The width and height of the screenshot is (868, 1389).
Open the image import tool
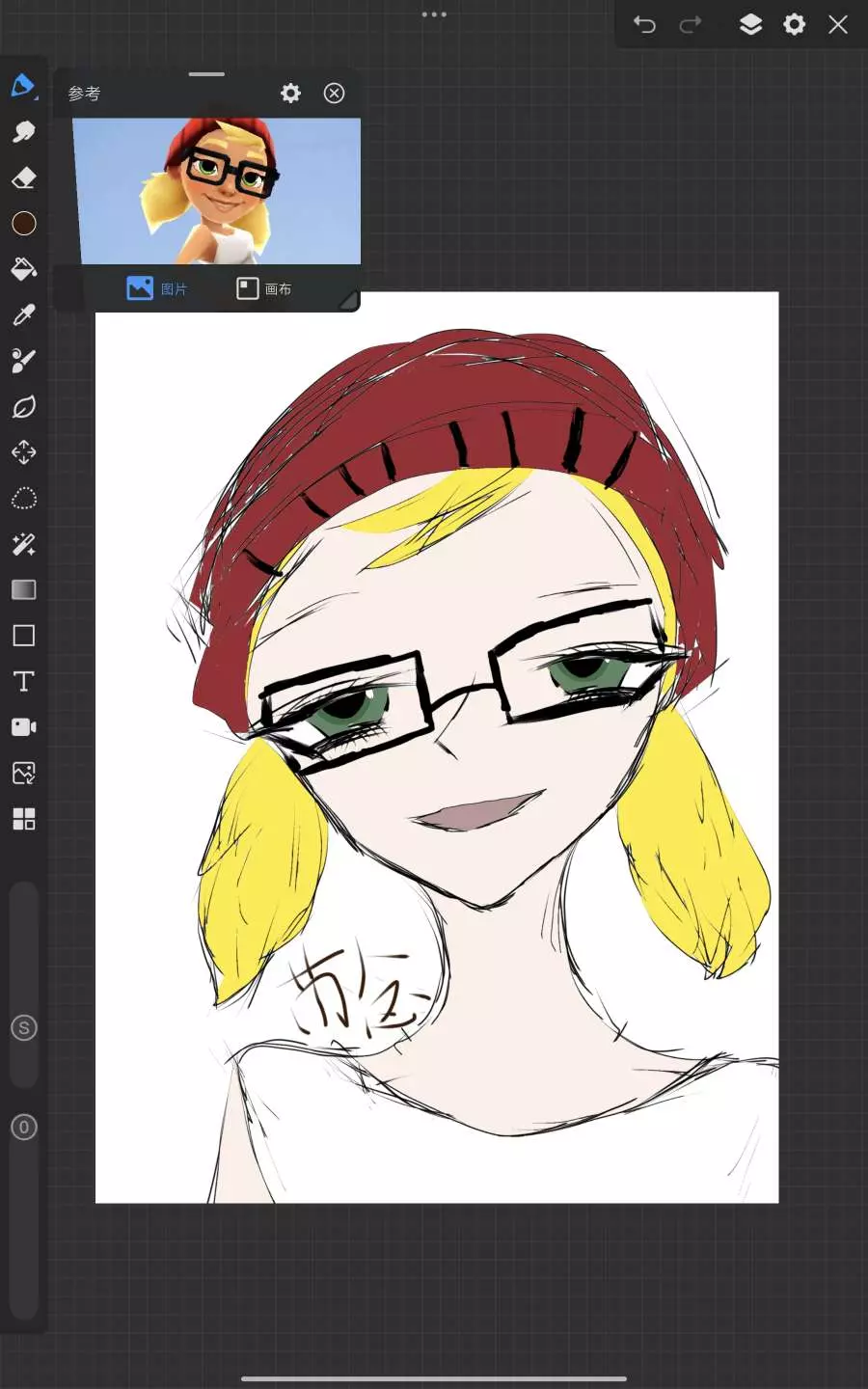pos(23,774)
